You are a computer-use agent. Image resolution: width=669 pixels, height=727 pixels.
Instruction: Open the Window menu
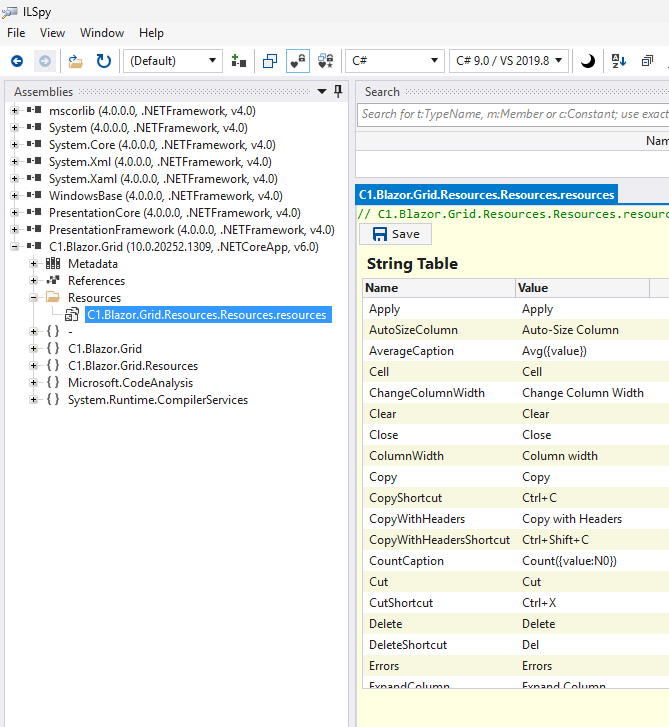click(102, 33)
